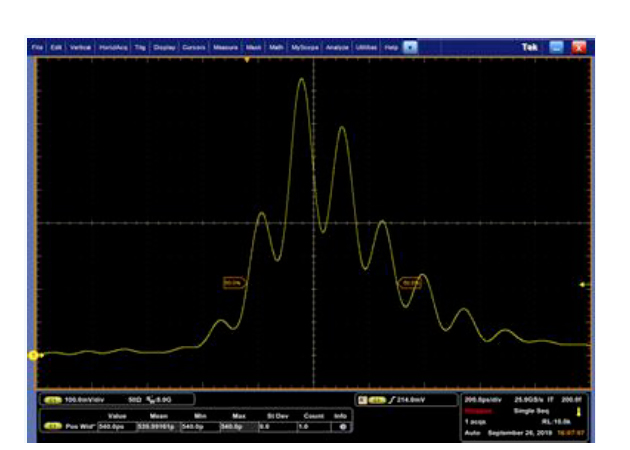Click the 214.0mV trigger level readout
This screenshot has width=630, height=450.
coord(411,400)
